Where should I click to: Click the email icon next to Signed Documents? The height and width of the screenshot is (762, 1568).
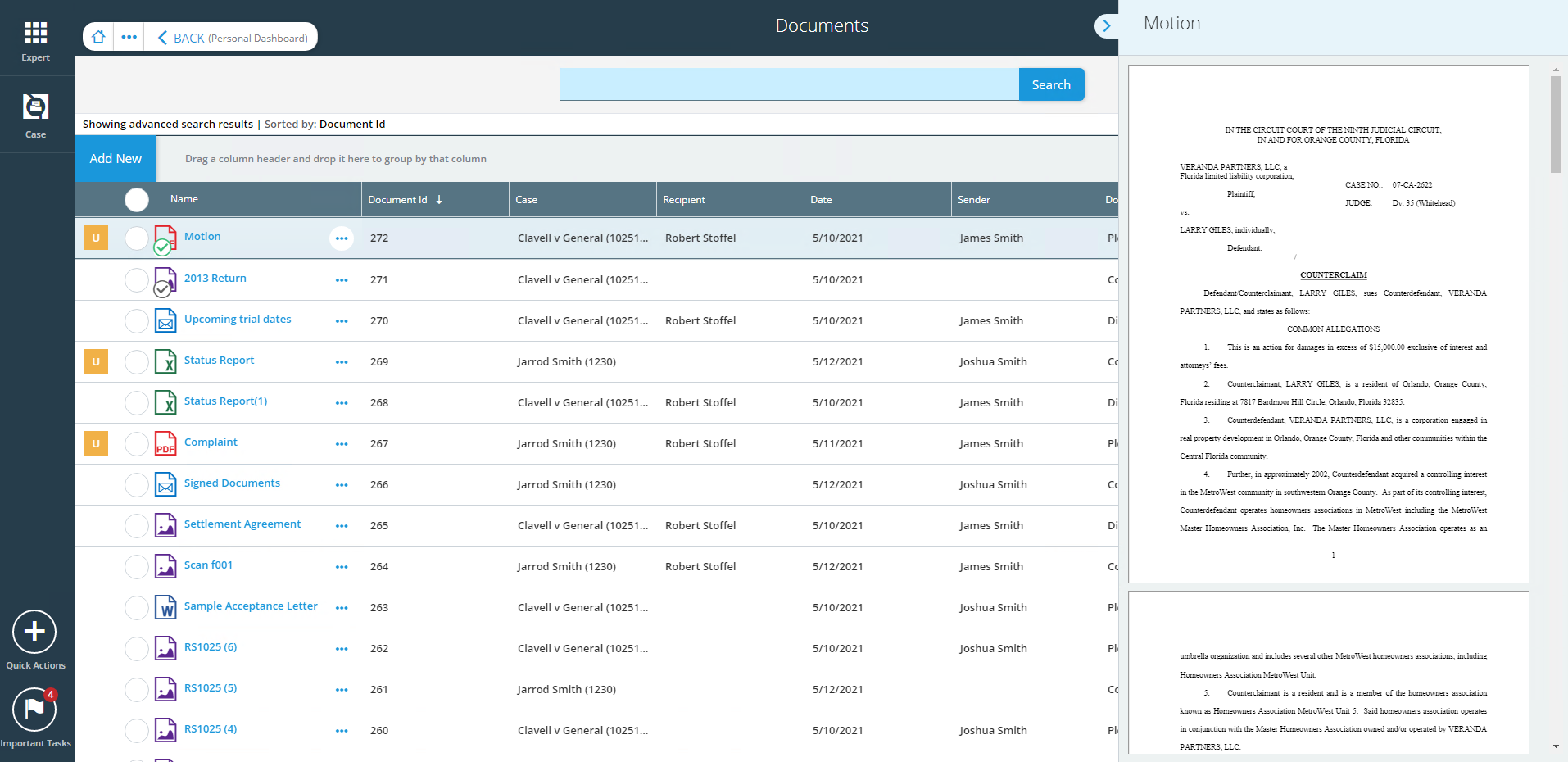pos(165,484)
